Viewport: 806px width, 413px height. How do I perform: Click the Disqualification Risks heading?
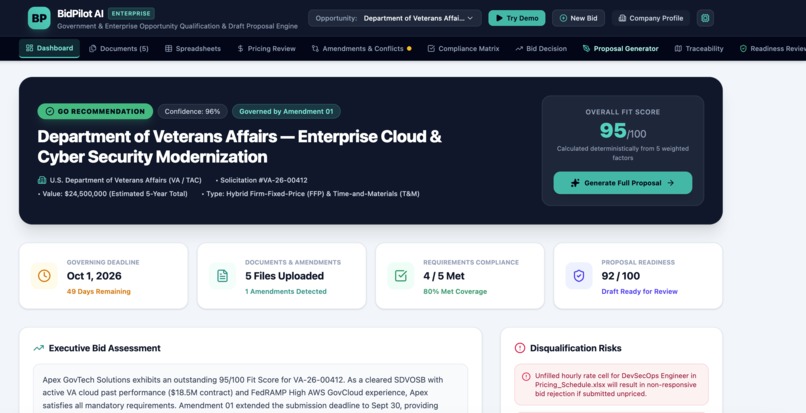click(576, 348)
